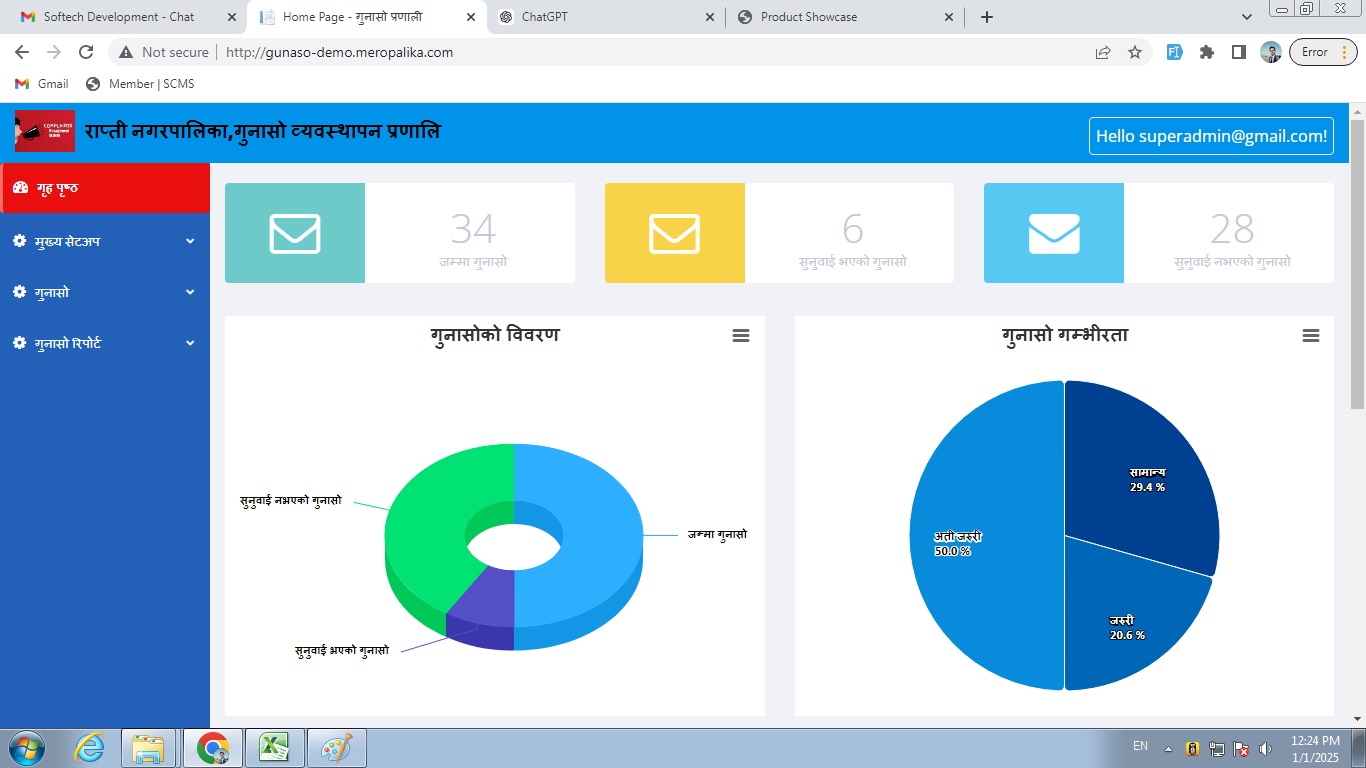Image resolution: width=1366 pixels, height=768 pixels.
Task: Launch Excel from the taskbar
Action: click(275, 747)
